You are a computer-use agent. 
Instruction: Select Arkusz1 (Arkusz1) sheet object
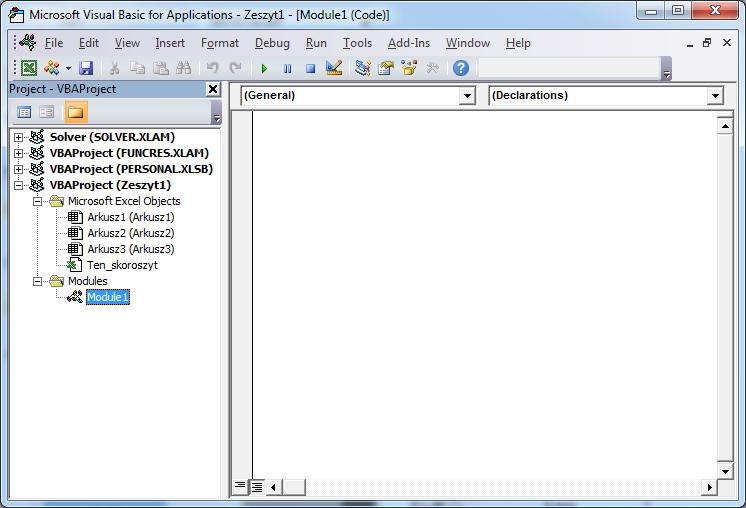point(131,217)
